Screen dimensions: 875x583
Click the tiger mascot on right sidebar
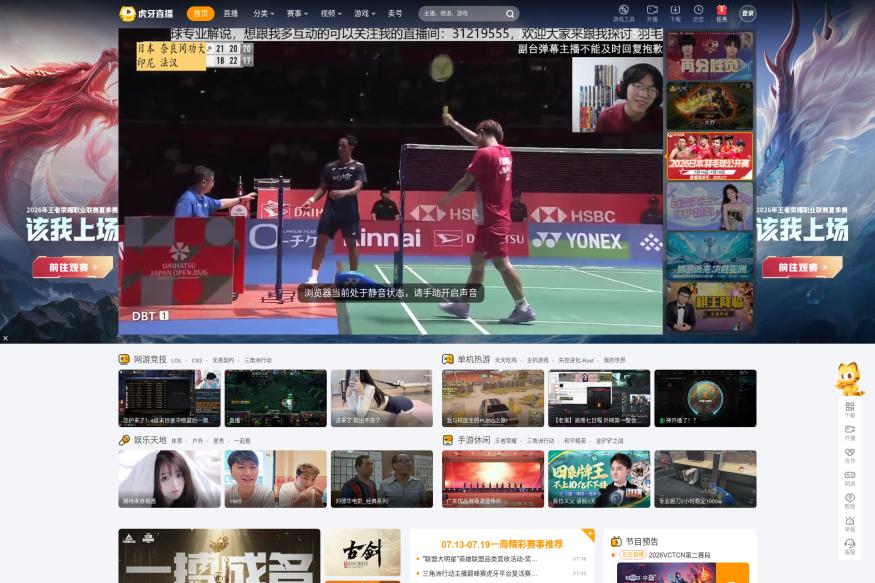[849, 379]
